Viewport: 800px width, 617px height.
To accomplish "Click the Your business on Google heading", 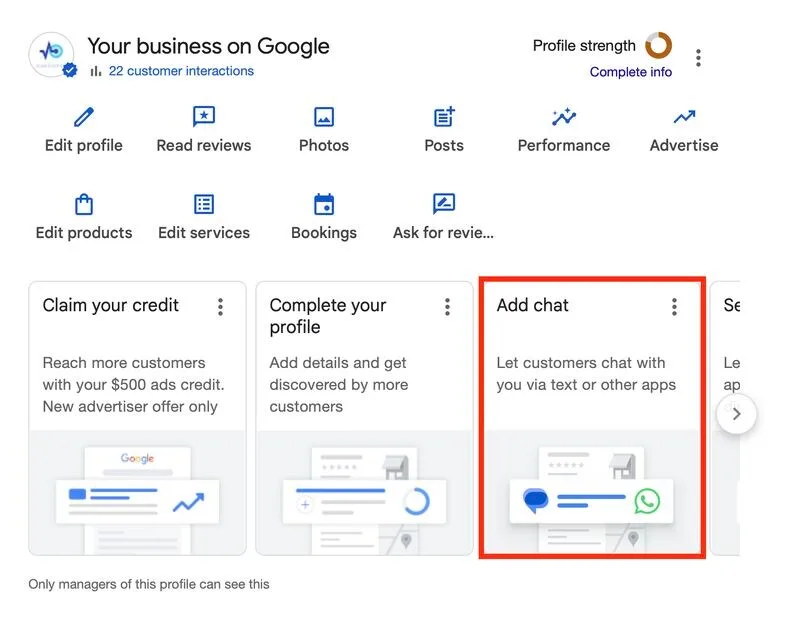I will (x=209, y=46).
